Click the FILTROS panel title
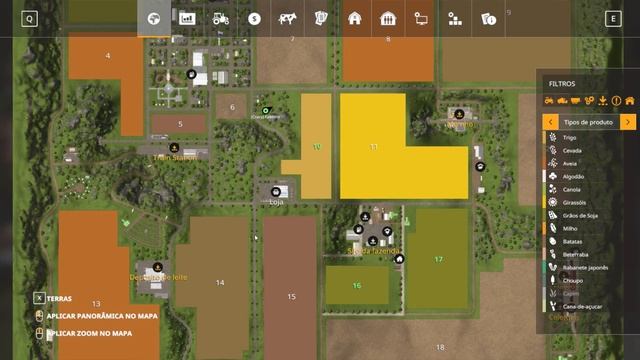The height and width of the screenshot is (360, 640). [x=562, y=84]
